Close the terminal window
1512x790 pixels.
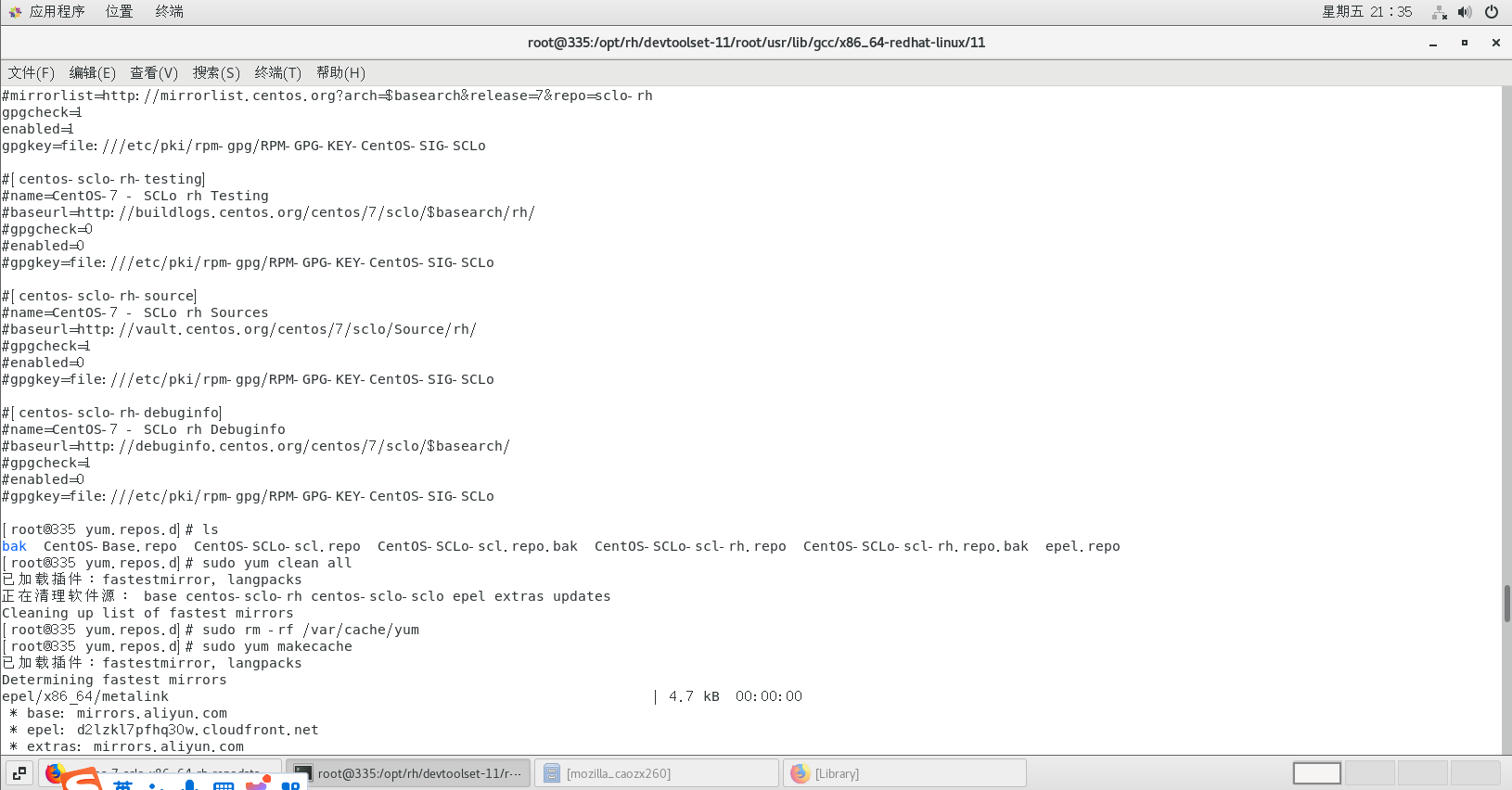point(1495,43)
